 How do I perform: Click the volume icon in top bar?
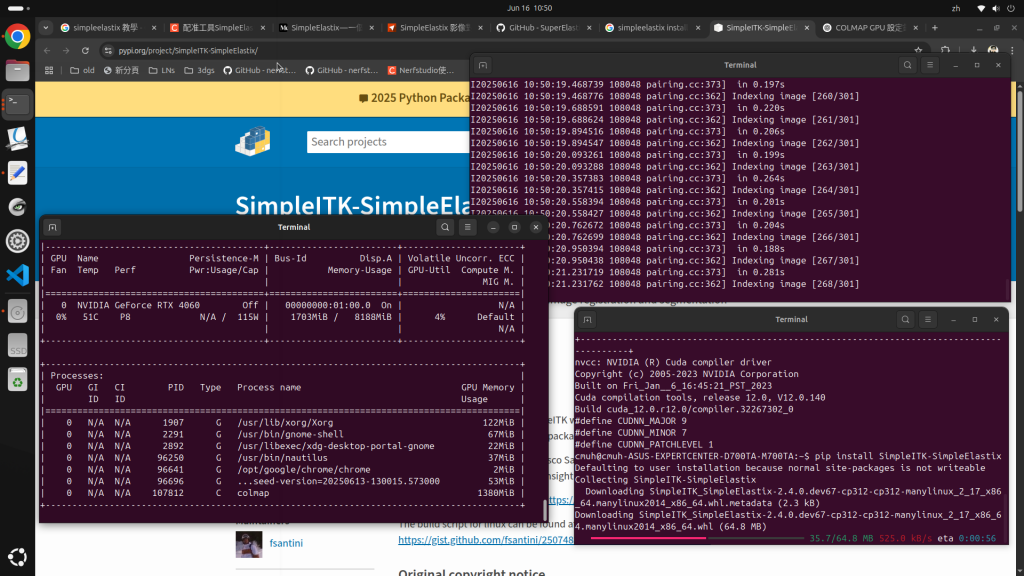(x=995, y=8)
